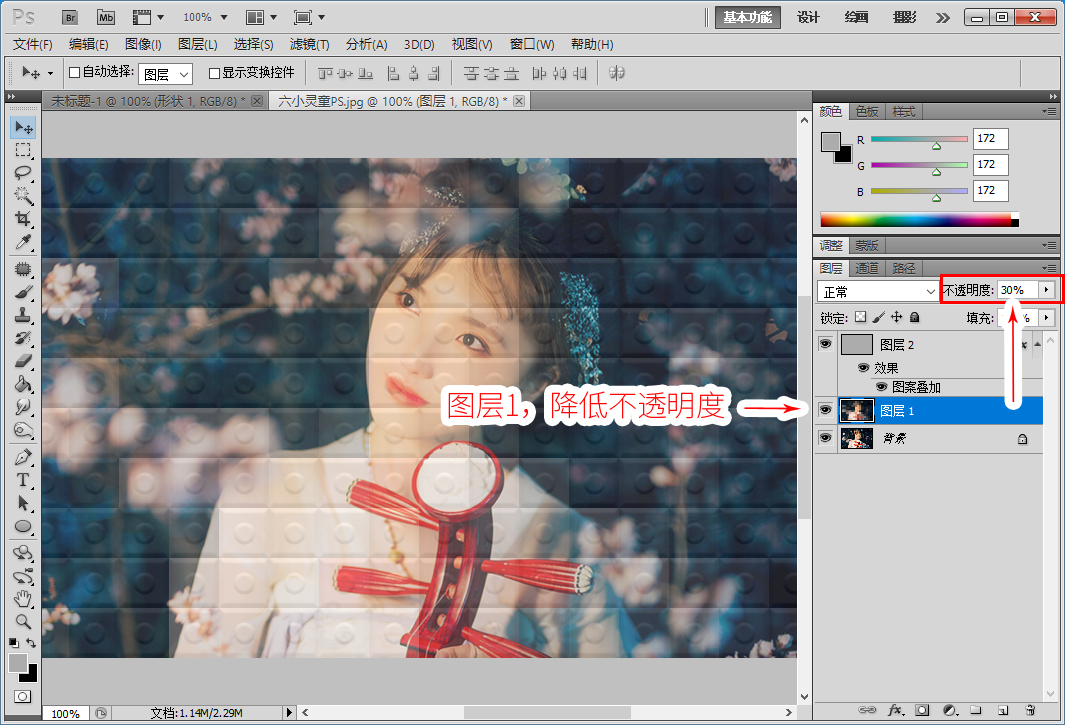Open Mini Bridge with Mb icon

[x=106, y=18]
